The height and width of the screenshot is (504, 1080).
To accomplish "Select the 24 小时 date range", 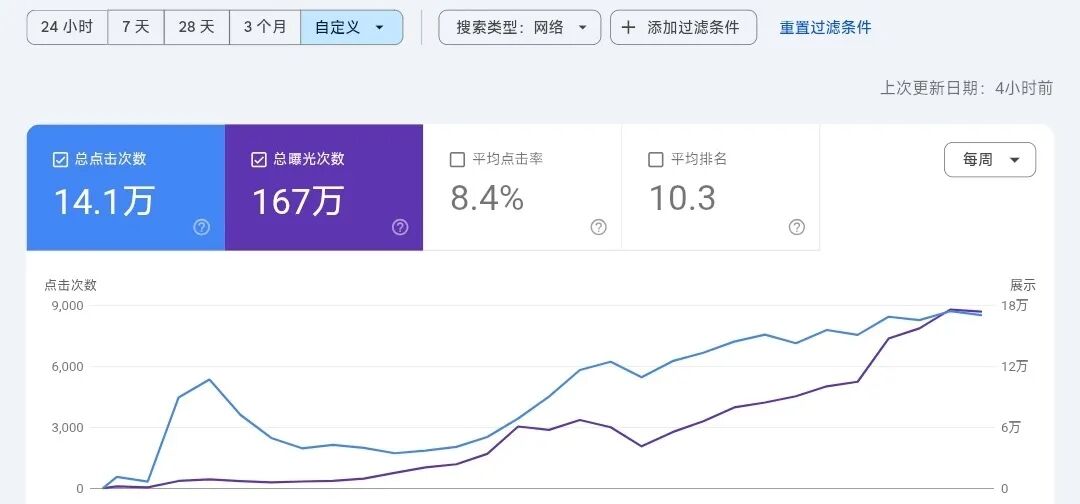I will (x=67, y=28).
